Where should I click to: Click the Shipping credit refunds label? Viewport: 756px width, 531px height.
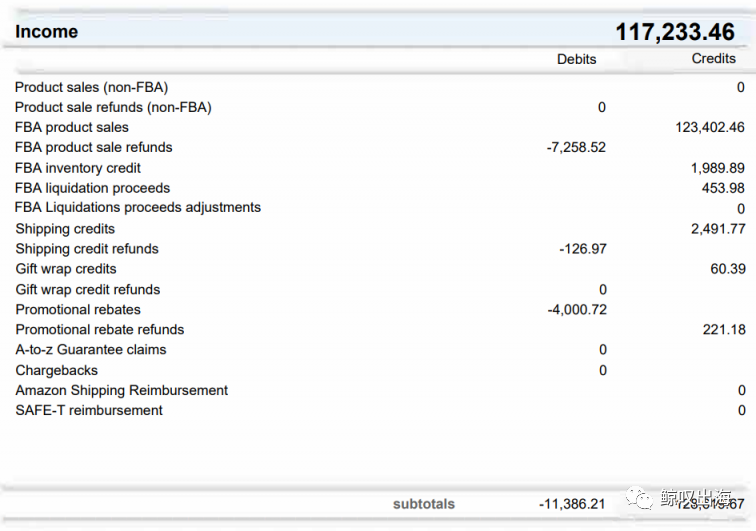coord(87,249)
